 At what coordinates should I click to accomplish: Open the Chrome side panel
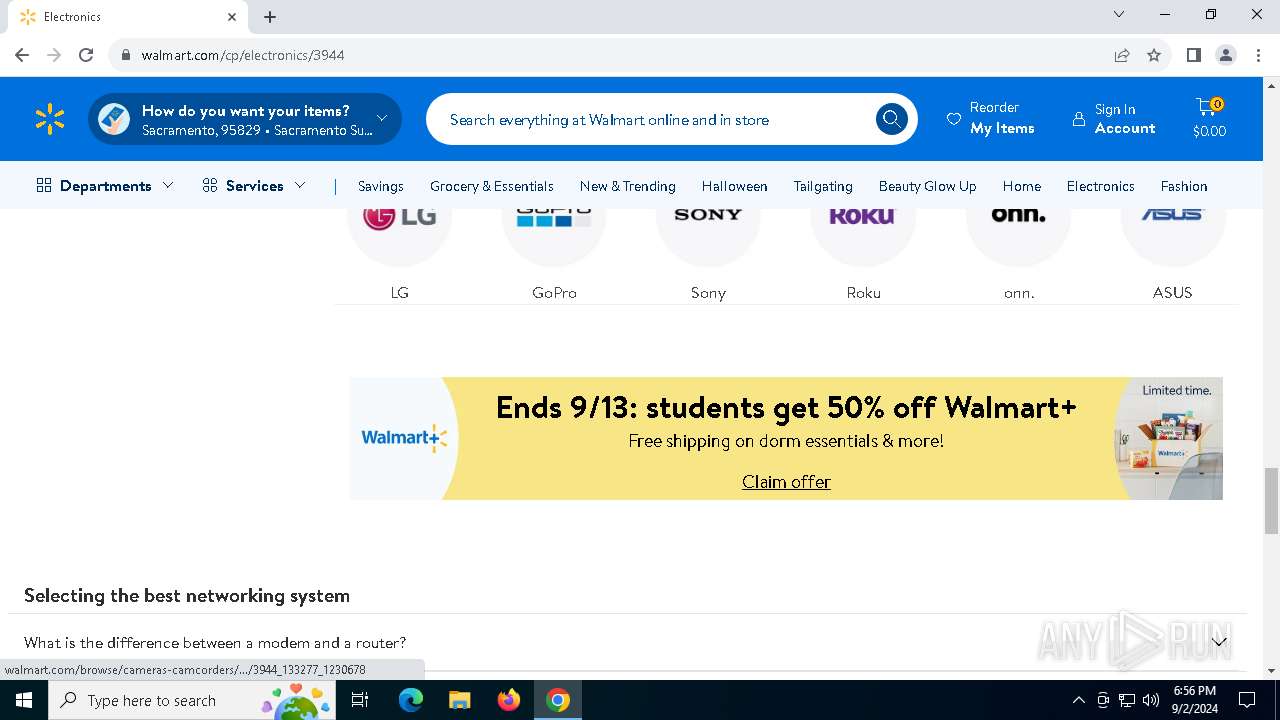click(x=1193, y=55)
